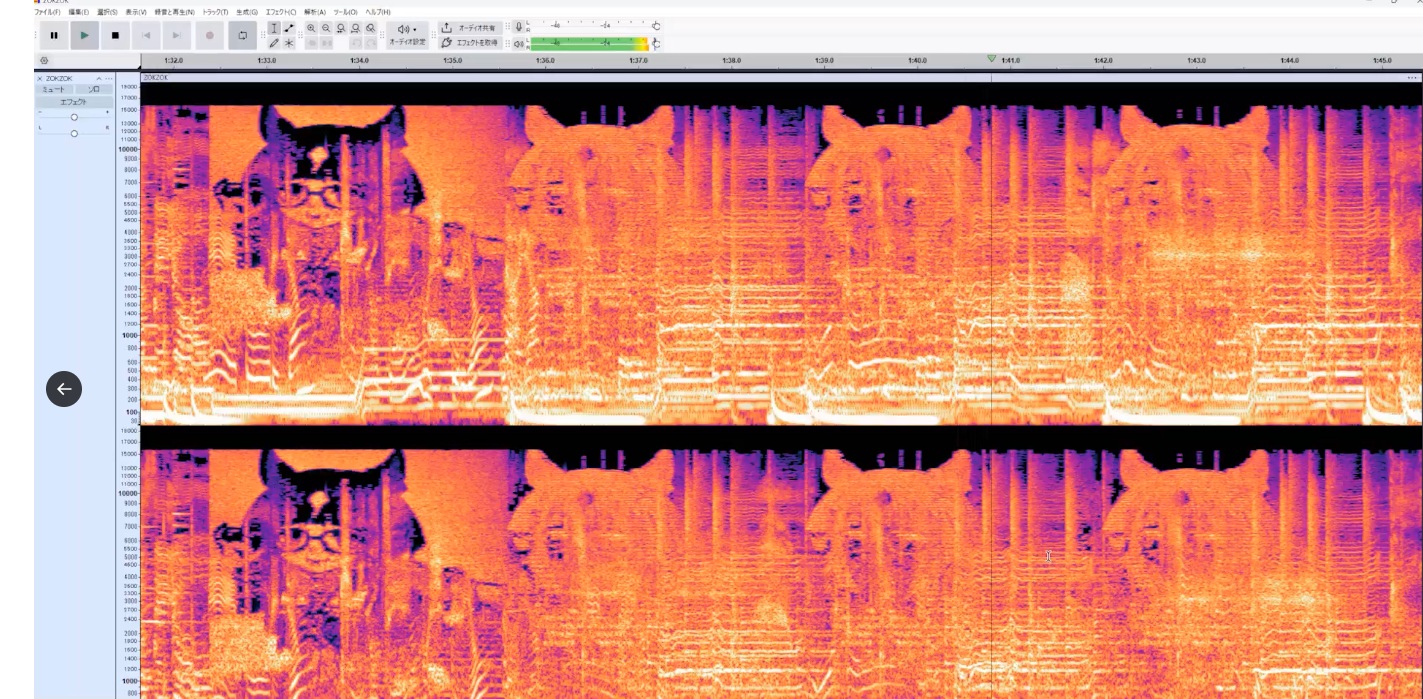This screenshot has height=699, width=1423.
Task: Pause playback with the Pause button
Action: coord(54,36)
